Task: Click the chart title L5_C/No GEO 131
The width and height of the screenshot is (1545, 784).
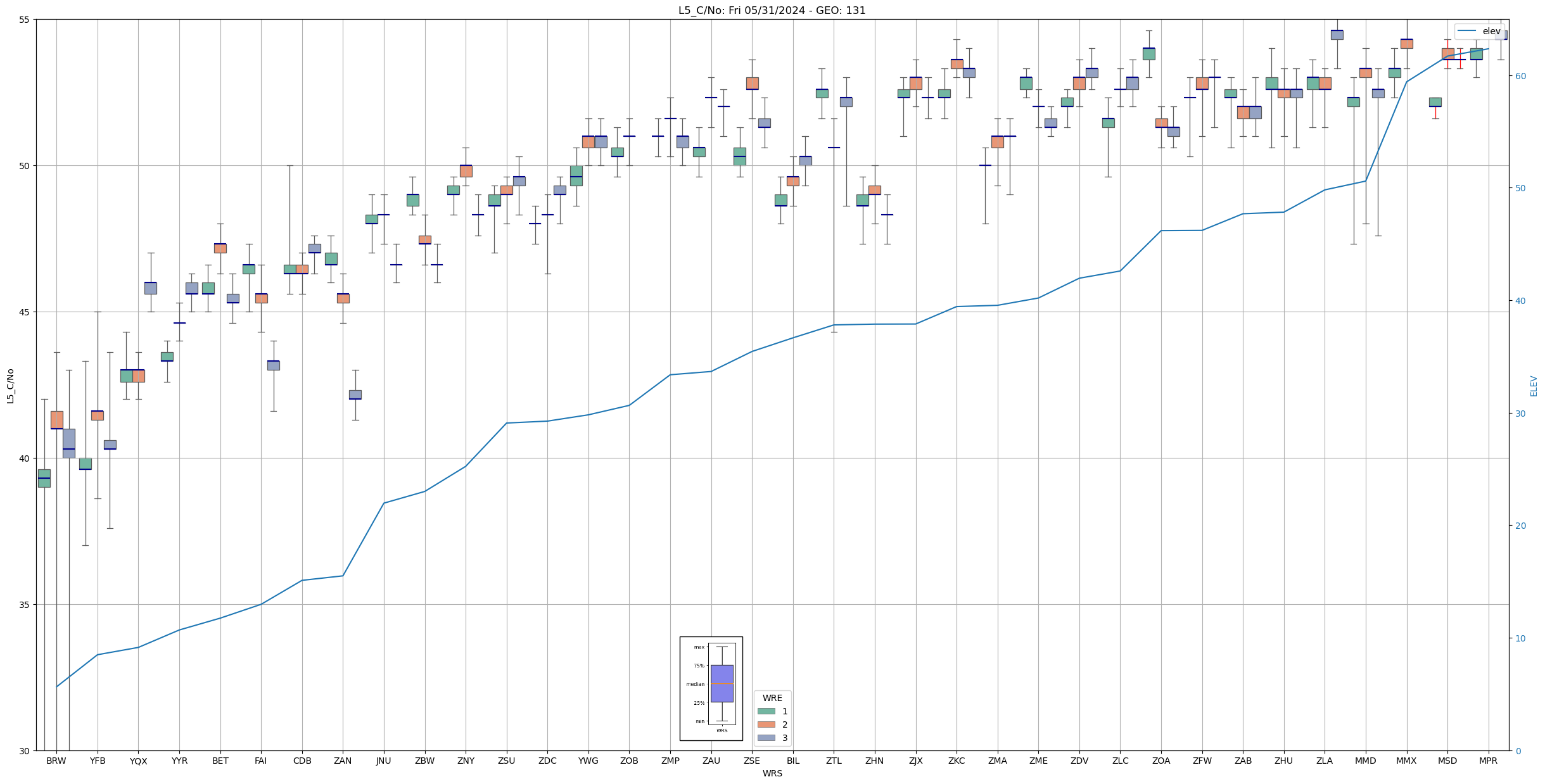Action: click(772, 10)
